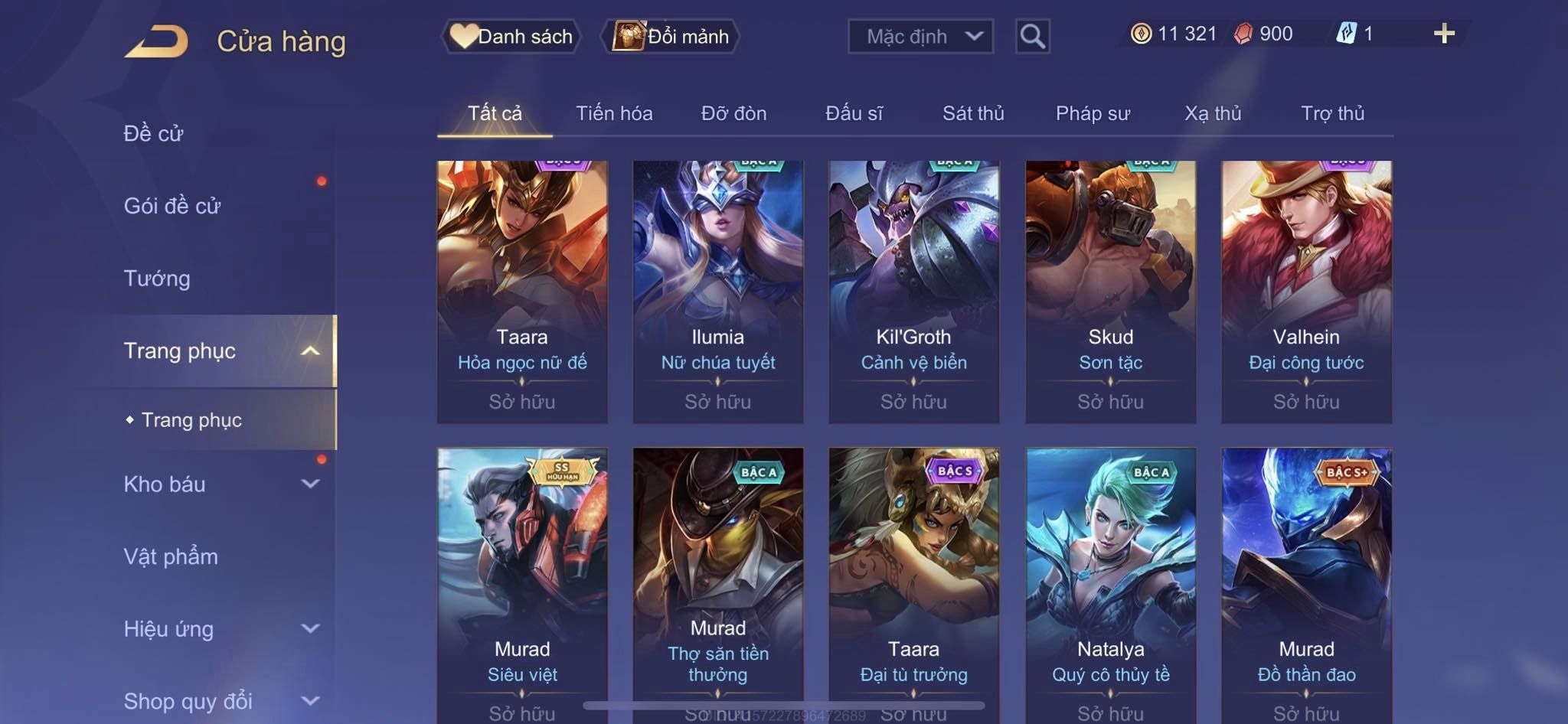Open the Tướng sidebar menu
Screen dimensions: 1568x724
point(157,278)
